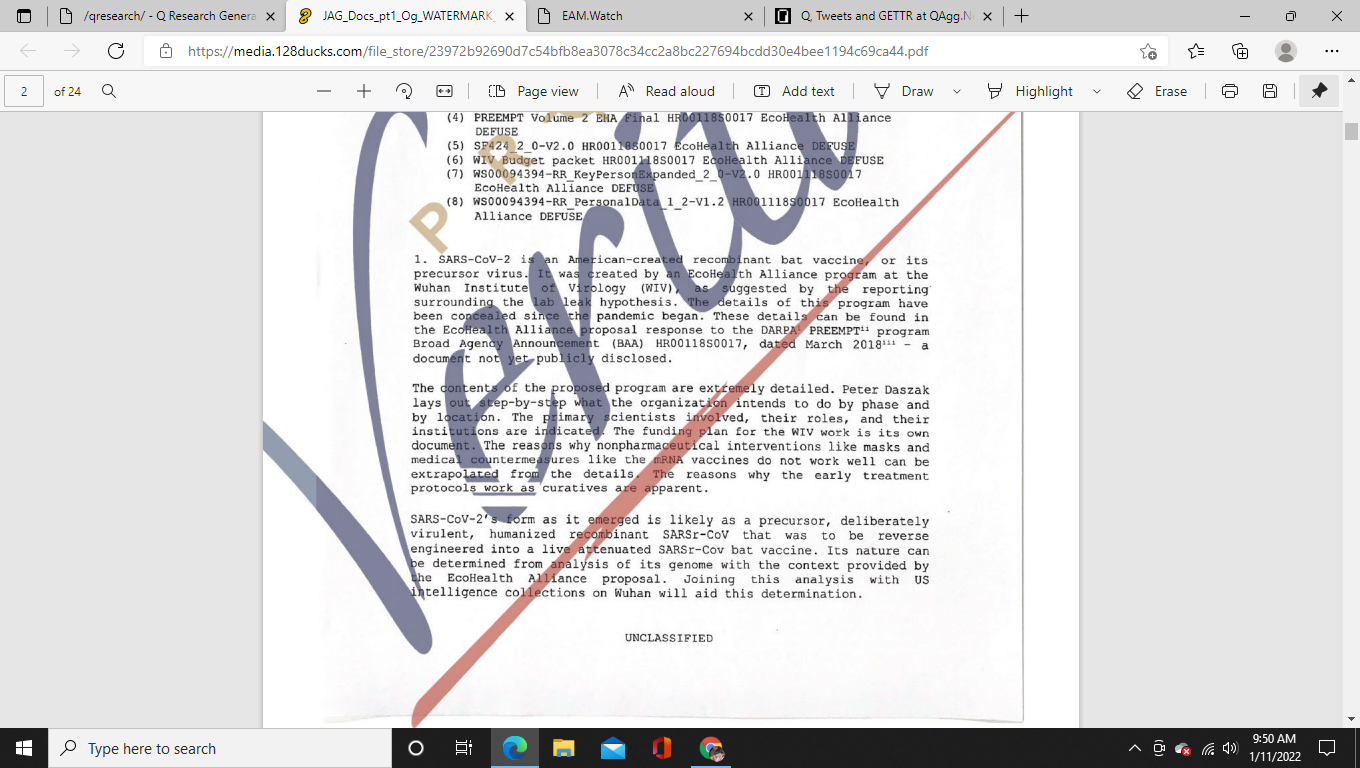The height and width of the screenshot is (768, 1360).
Task: Toggle pin for the PDF toolbar
Action: [1319, 91]
